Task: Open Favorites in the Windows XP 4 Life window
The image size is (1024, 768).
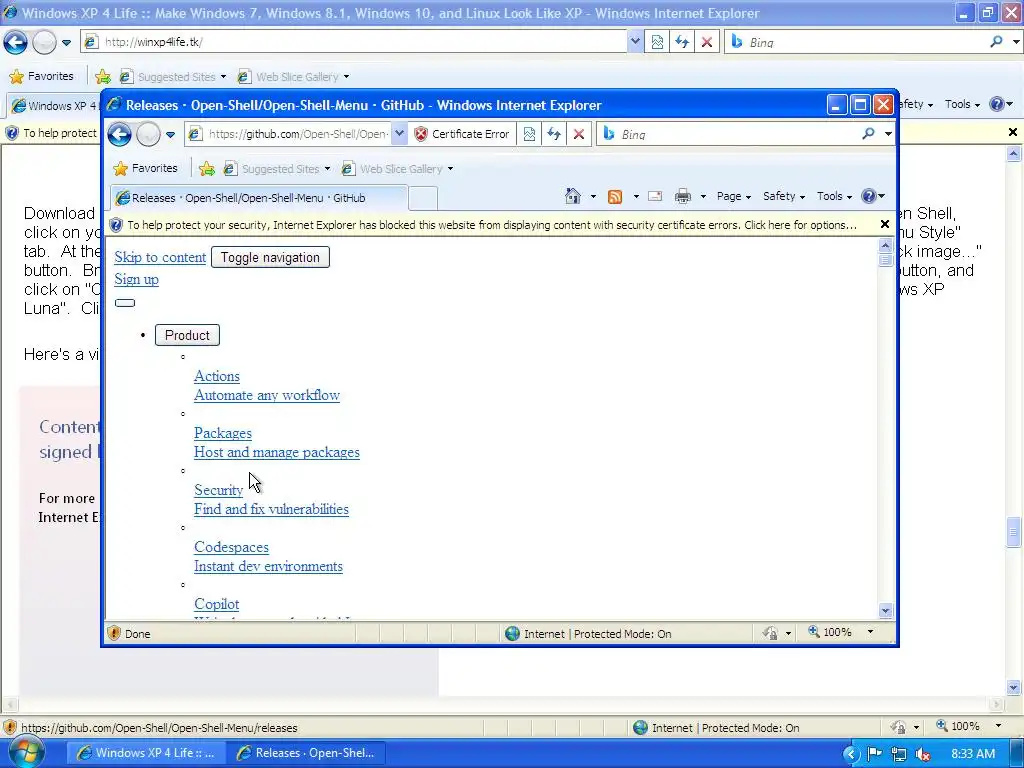Action: pyautogui.click(x=42, y=76)
